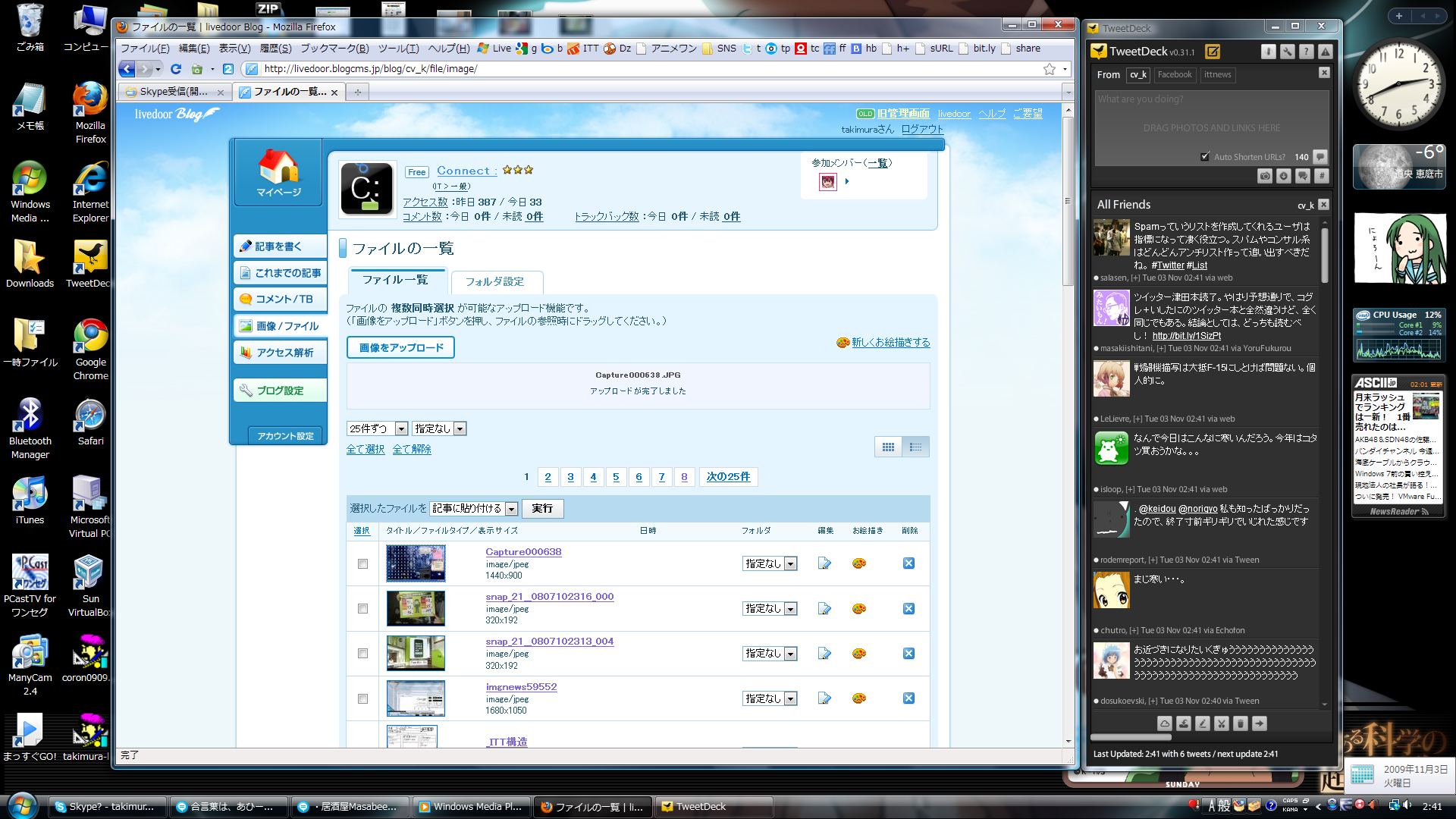Open the ブックマーク(B) menu in Firefox
This screenshot has width=1456, height=819.
tap(334, 49)
